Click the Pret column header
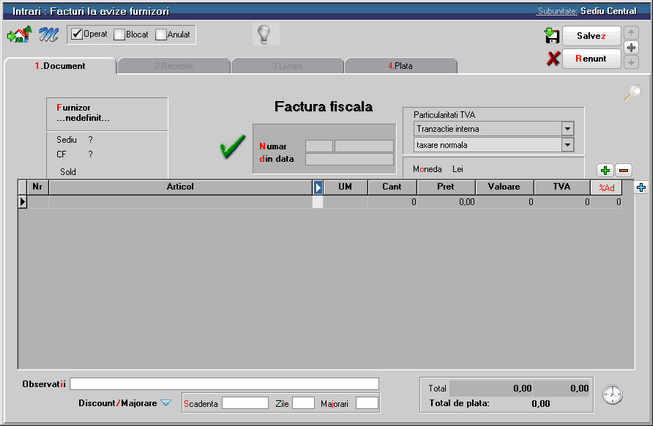The height and width of the screenshot is (426, 653). click(446, 187)
